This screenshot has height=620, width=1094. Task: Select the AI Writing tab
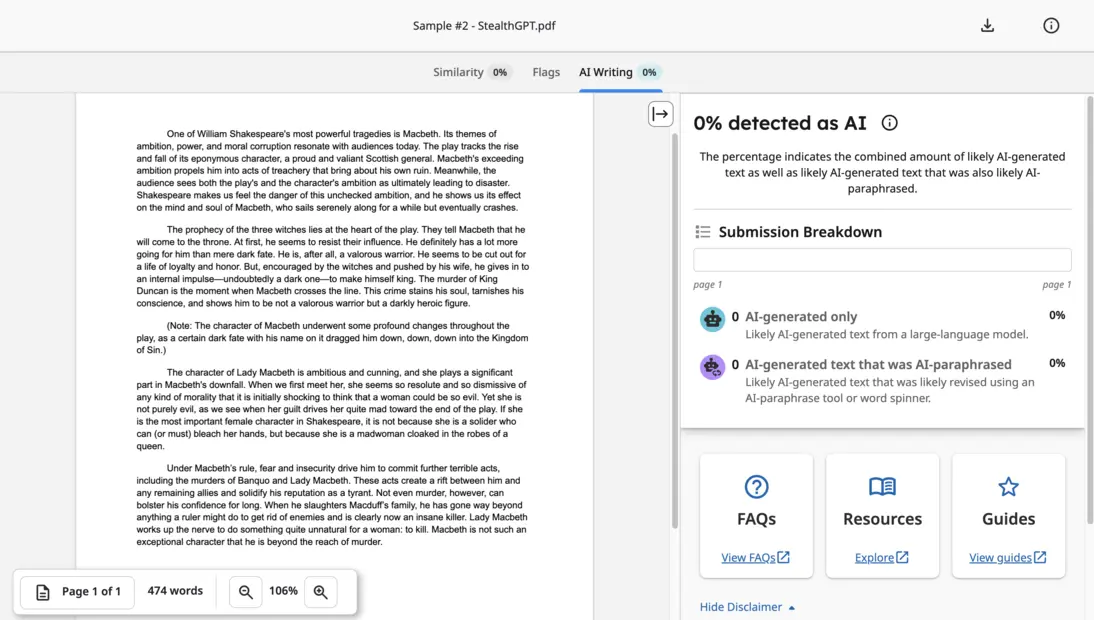coord(620,72)
